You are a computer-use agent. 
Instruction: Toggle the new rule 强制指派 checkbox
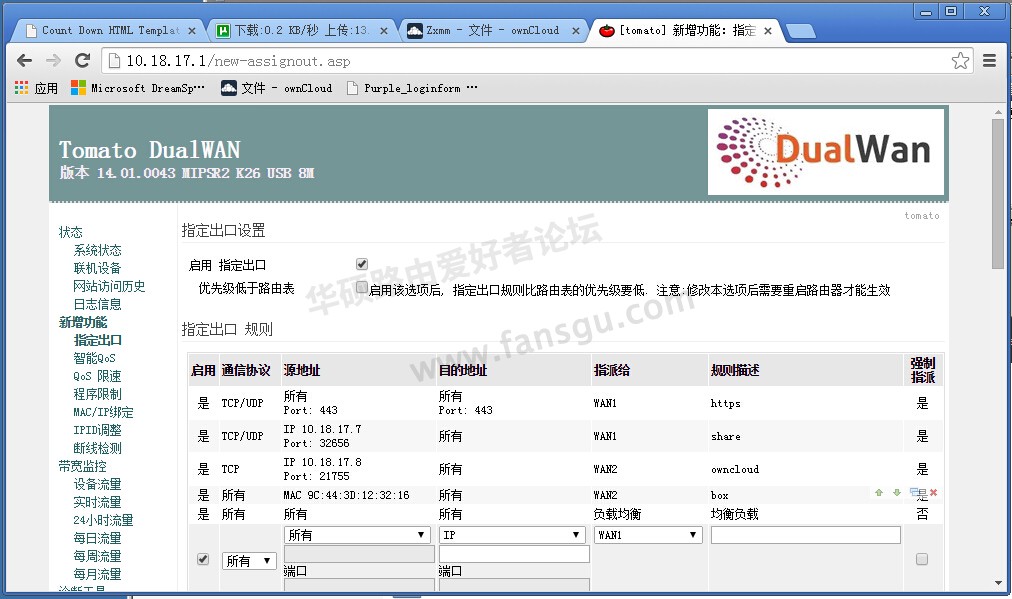tap(922, 559)
